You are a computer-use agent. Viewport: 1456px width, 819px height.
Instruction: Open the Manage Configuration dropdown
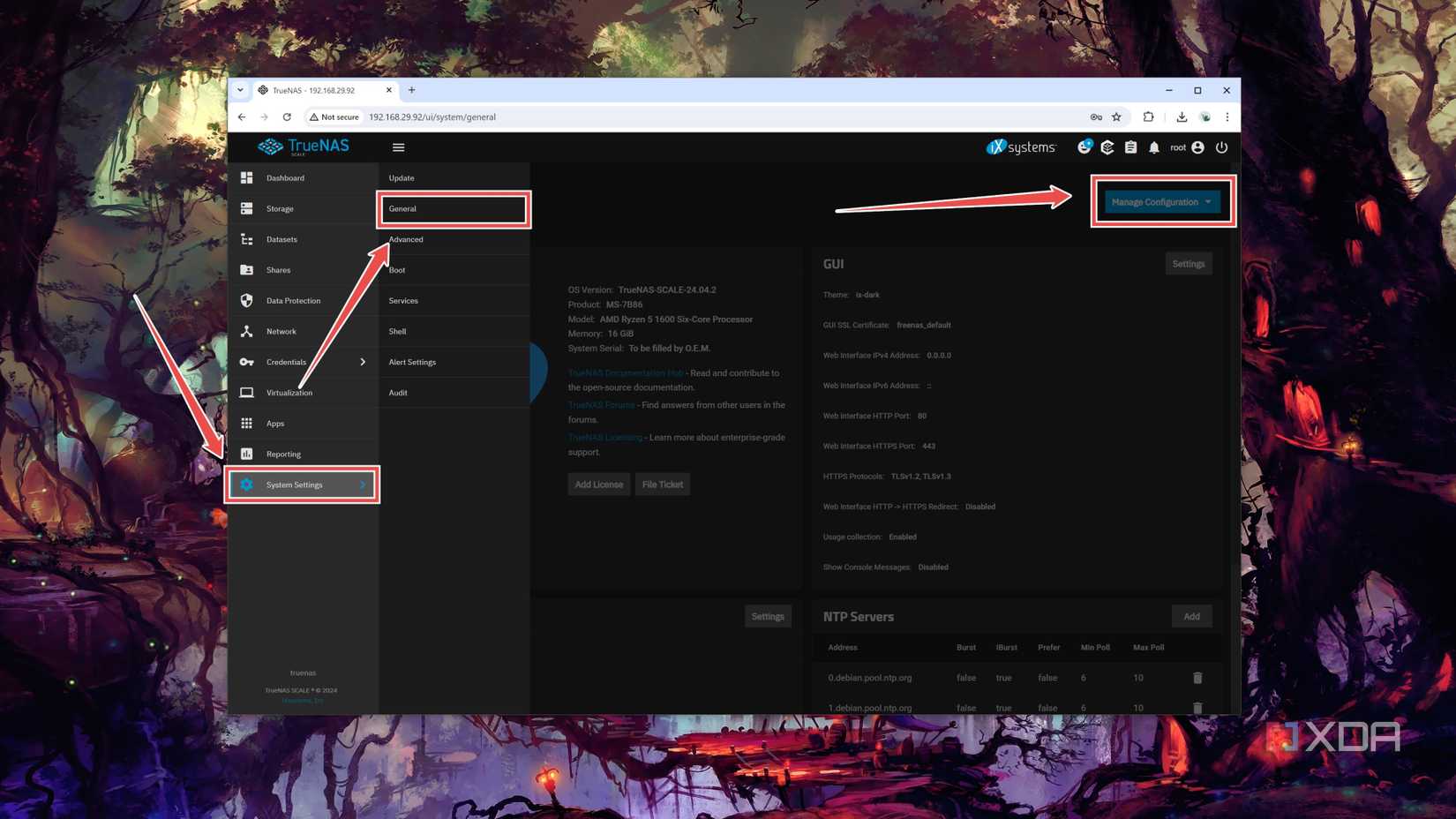point(1162,202)
